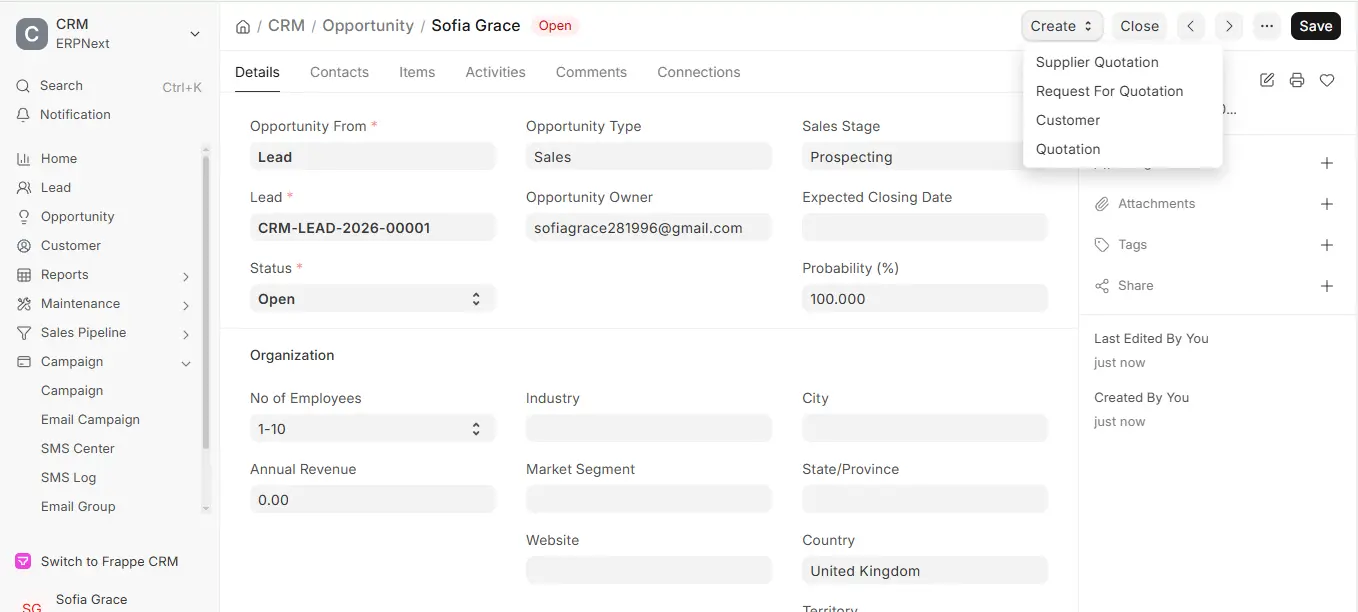Screen dimensions: 1358x612
Task: Click the Search magnifier icon
Action: pos(24,86)
